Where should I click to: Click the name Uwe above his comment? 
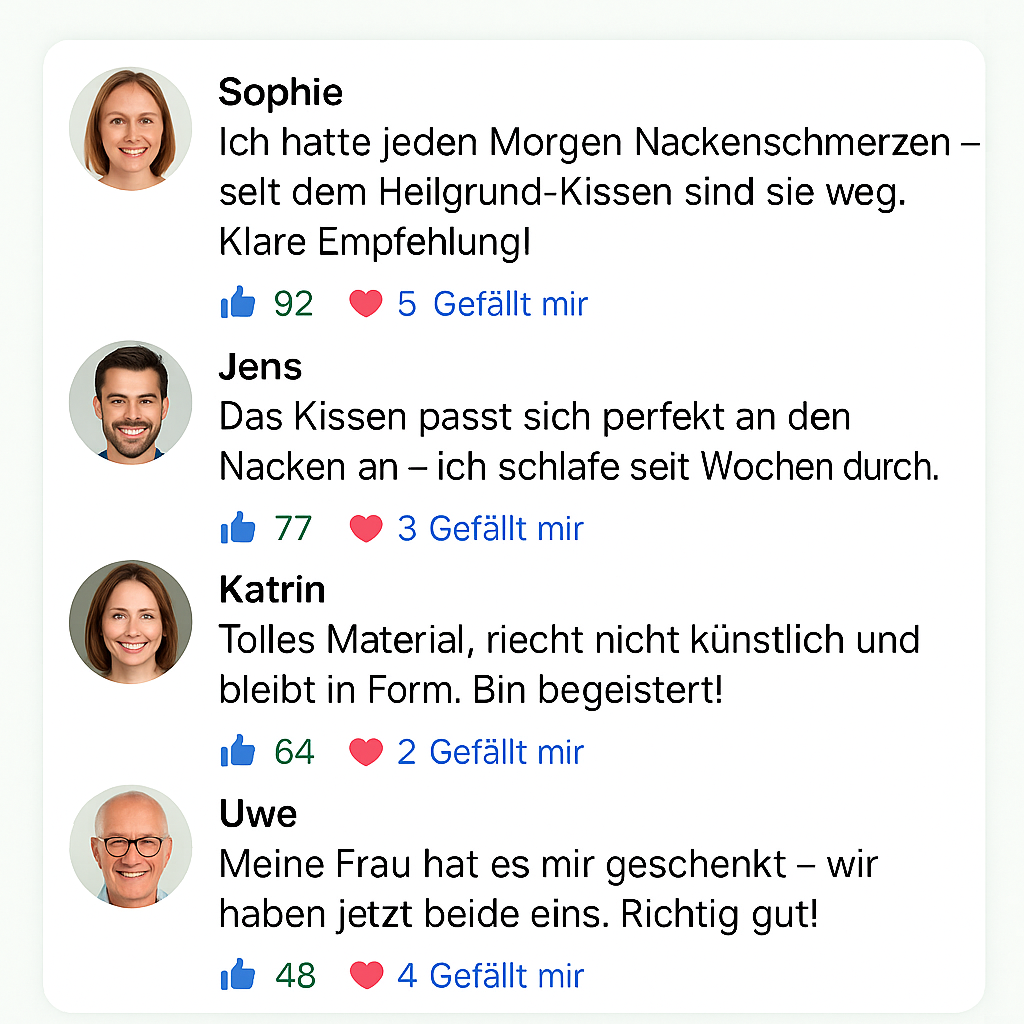[257, 813]
